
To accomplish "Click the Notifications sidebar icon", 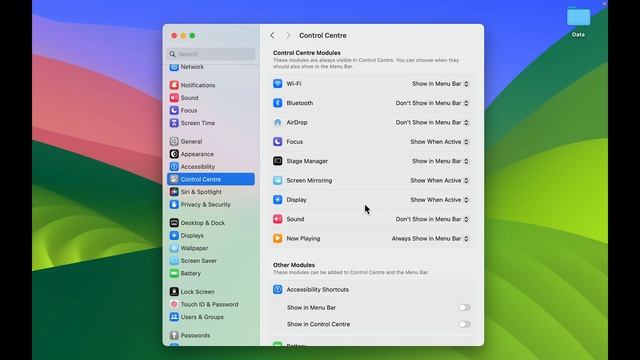I will click(174, 85).
